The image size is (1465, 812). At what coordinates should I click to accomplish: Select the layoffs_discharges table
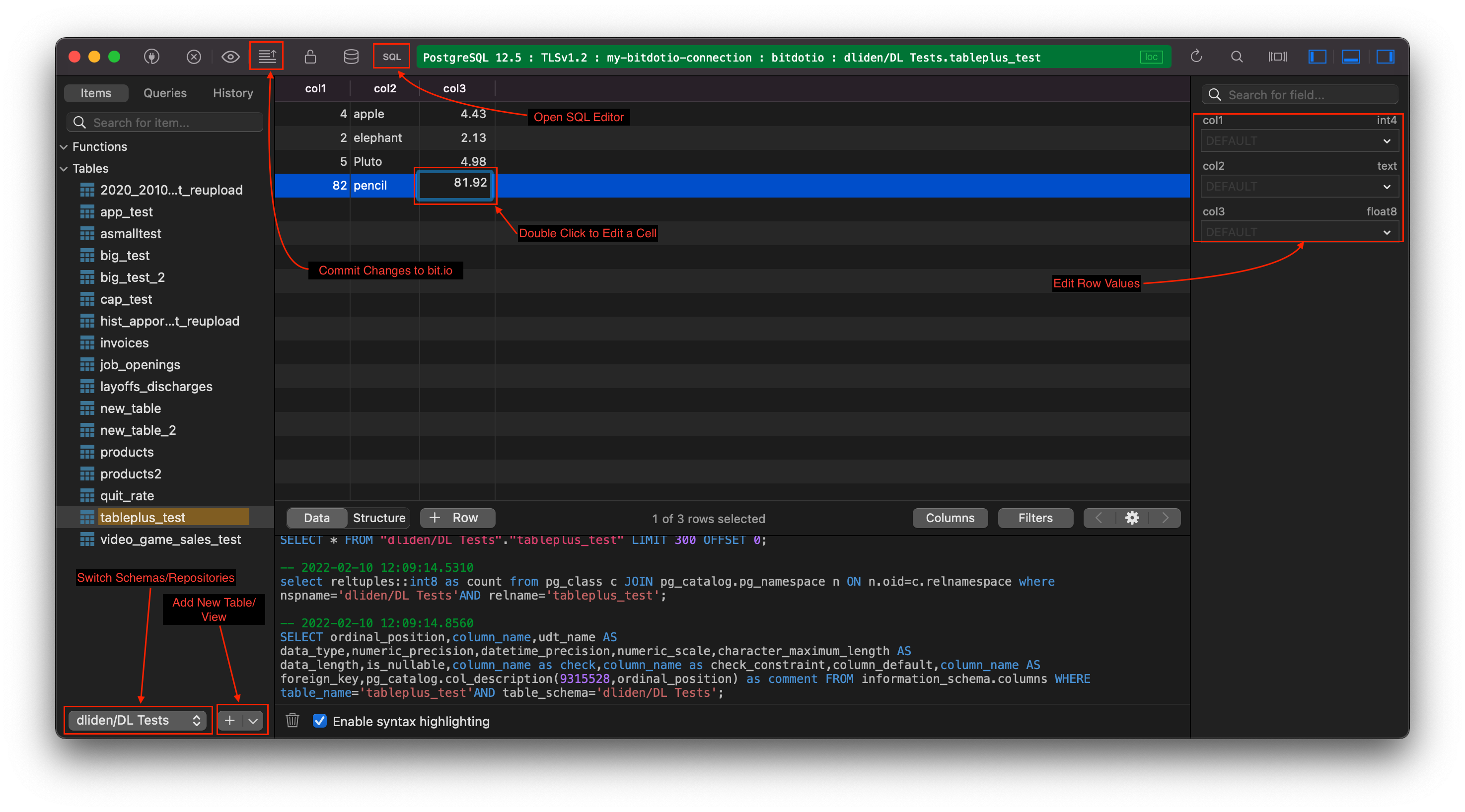(x=156, y=387)
